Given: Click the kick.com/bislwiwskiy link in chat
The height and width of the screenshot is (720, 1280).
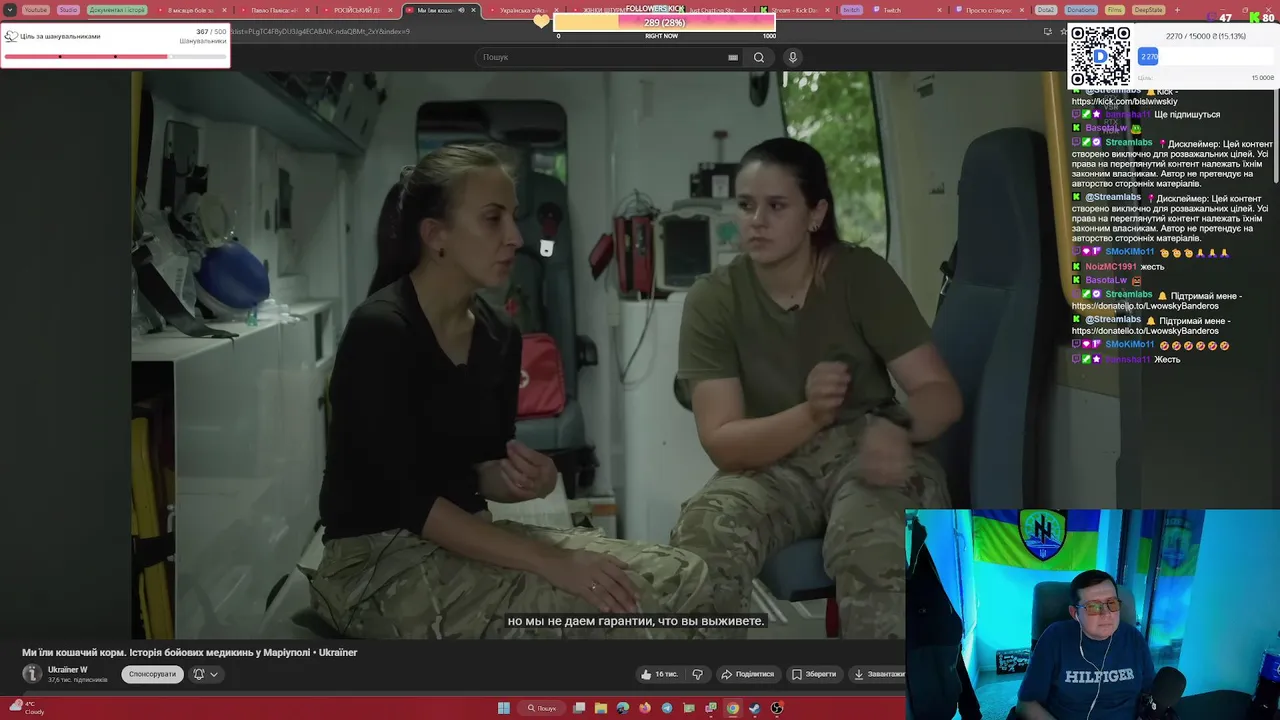Looking at the screenshot, I should click(x=1125, y=101).
